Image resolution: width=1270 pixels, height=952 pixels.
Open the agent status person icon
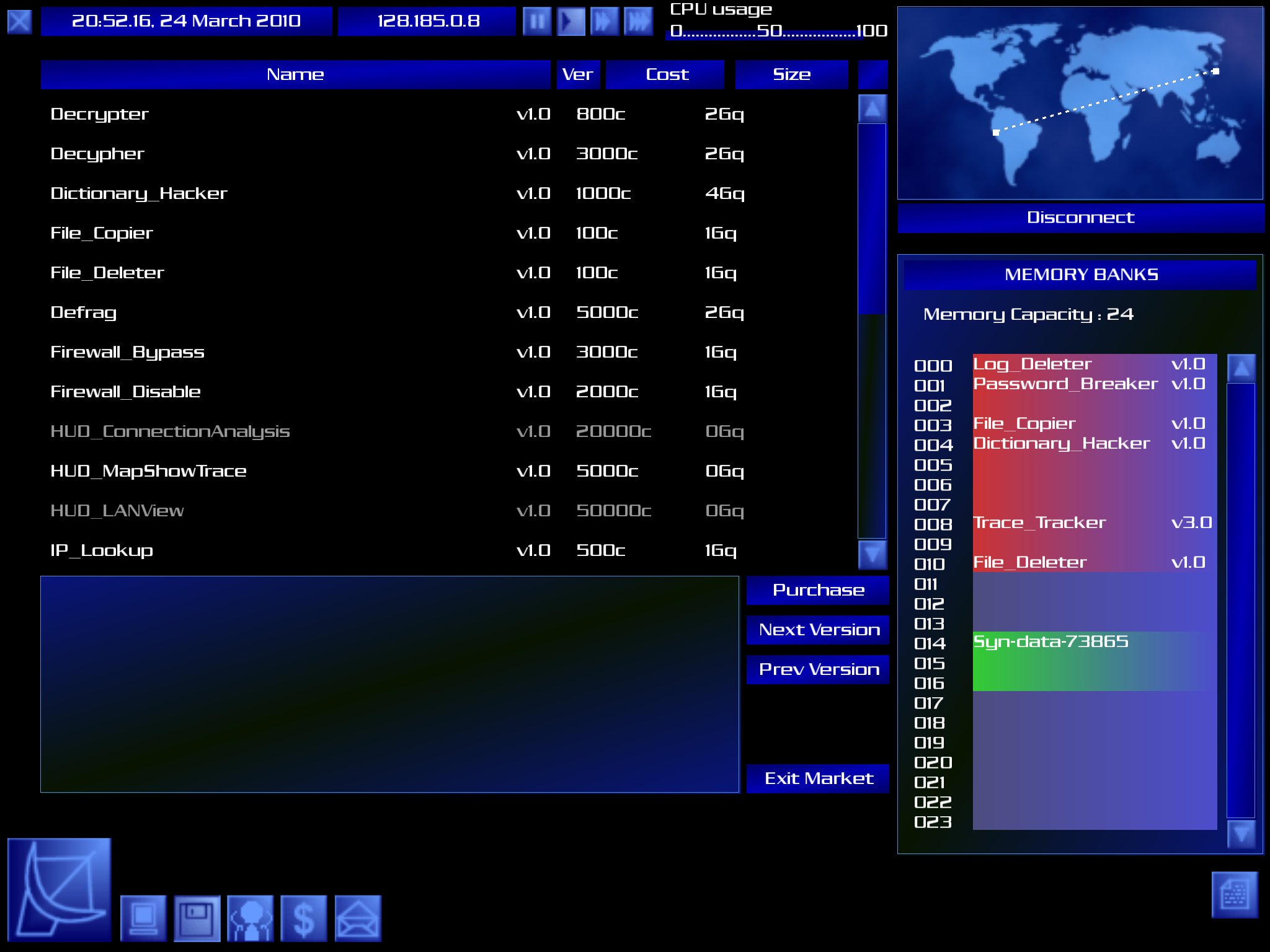click(251, 918)
